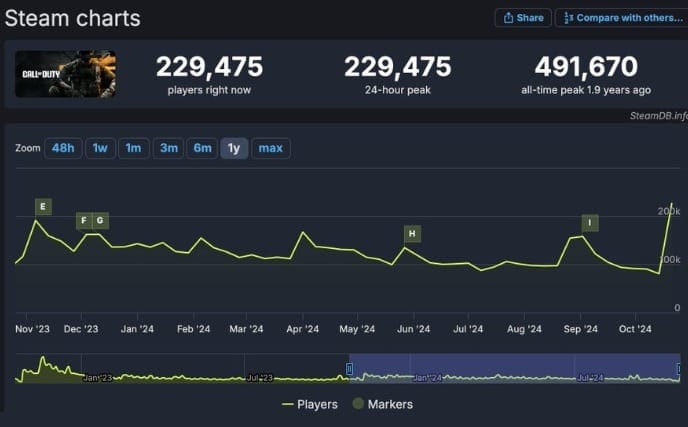Open Compare with others dropdown

click(x=619, y=18)
